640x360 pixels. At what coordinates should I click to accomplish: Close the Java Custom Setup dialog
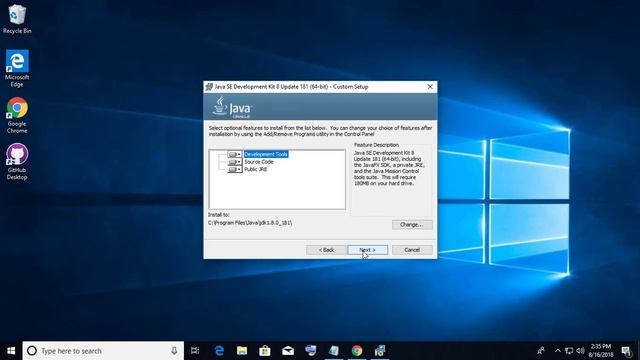[430, 87]
